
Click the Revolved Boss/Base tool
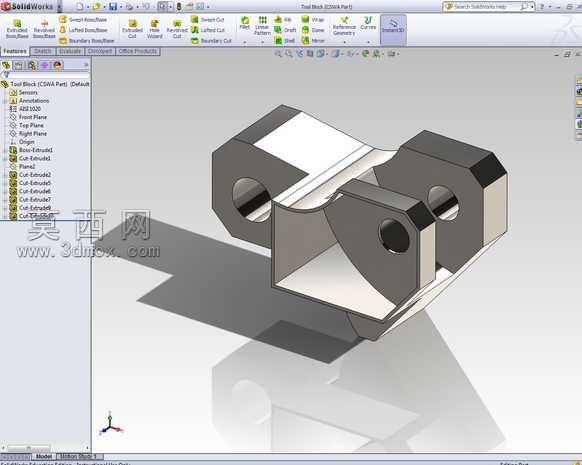[44, 29]
